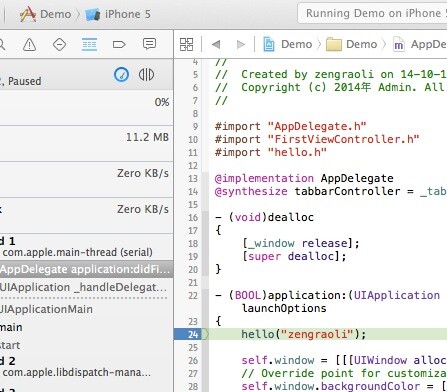Image resolution: width=447 pixels, height=392 pixels.
Task: Click the #import "hello.h" line
Action: coord(271,152)
